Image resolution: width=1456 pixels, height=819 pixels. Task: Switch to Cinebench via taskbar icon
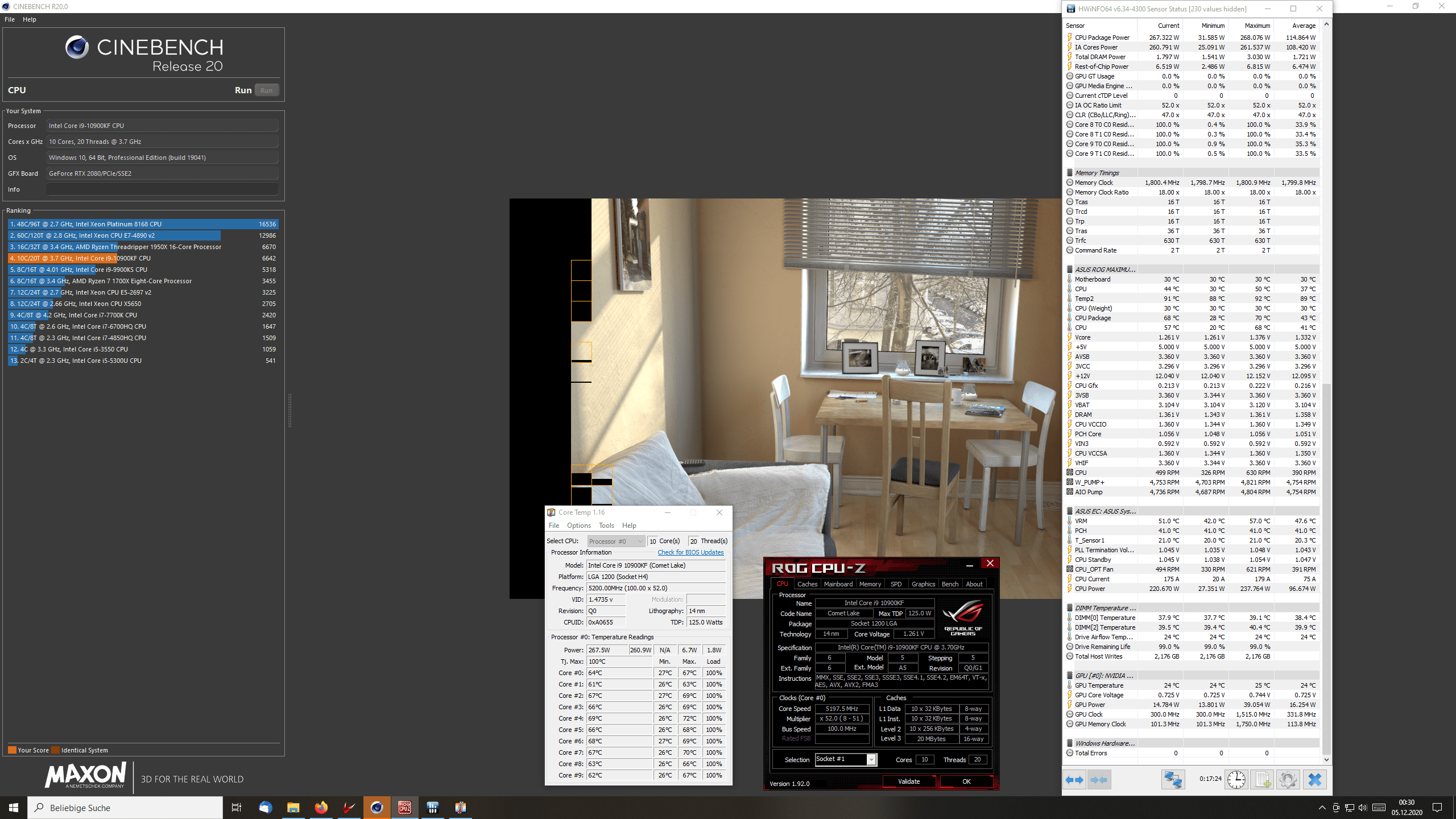point(377,808)
